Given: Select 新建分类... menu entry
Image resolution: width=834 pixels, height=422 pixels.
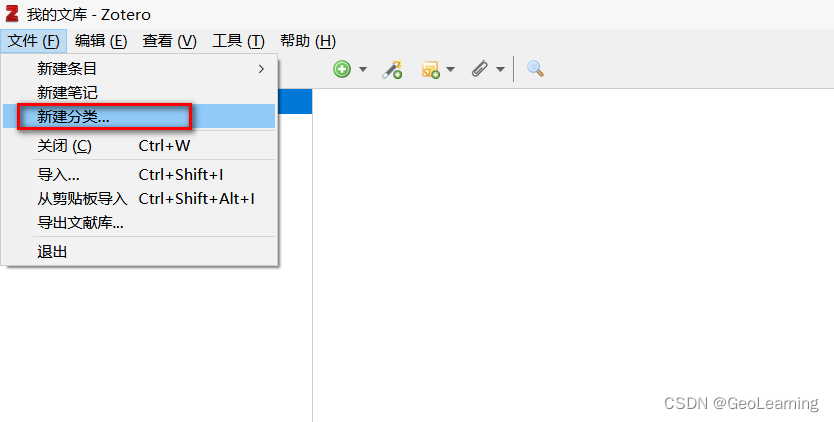Looking at the screenshot, I should (139, 117).
